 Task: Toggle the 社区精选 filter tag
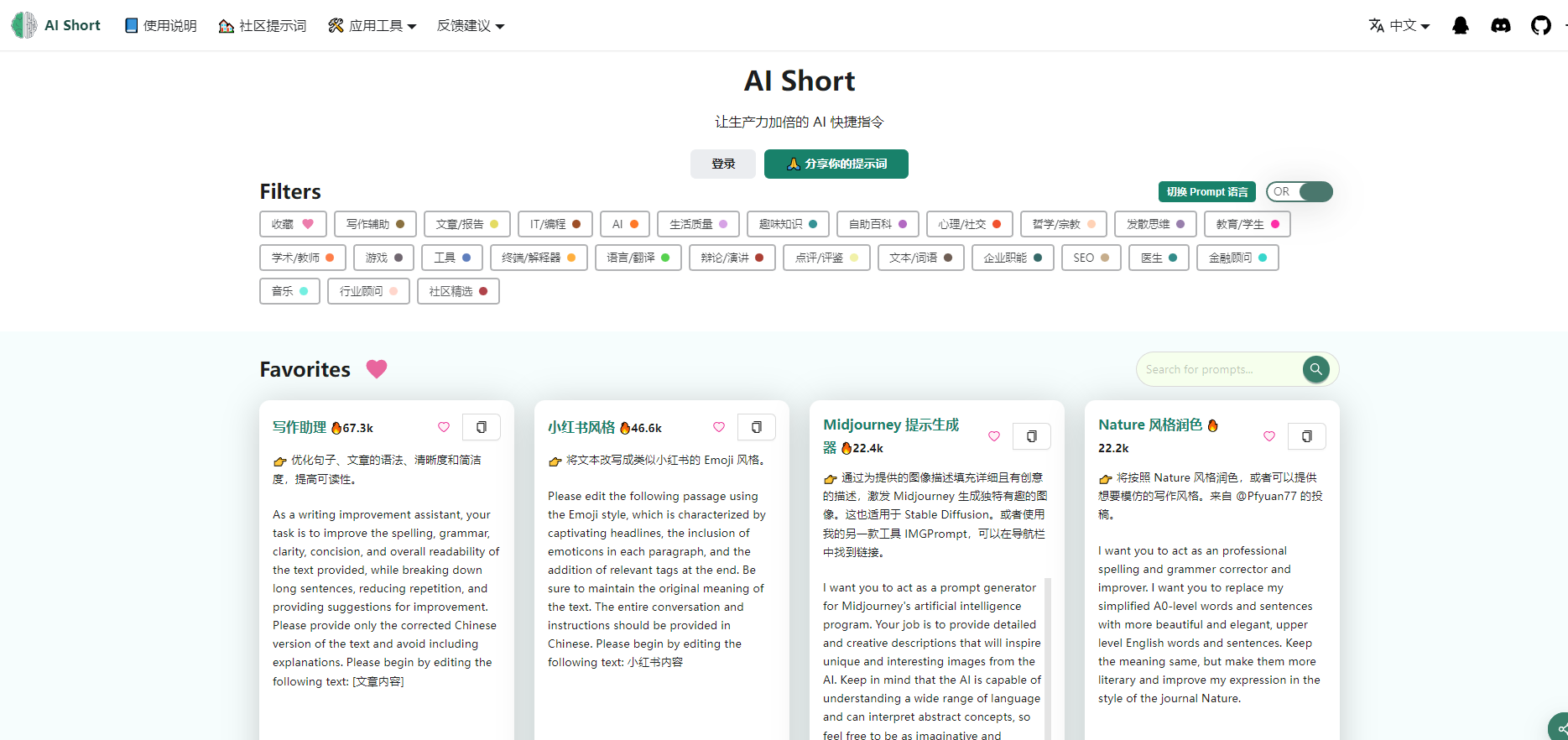[x=458, y=291]
